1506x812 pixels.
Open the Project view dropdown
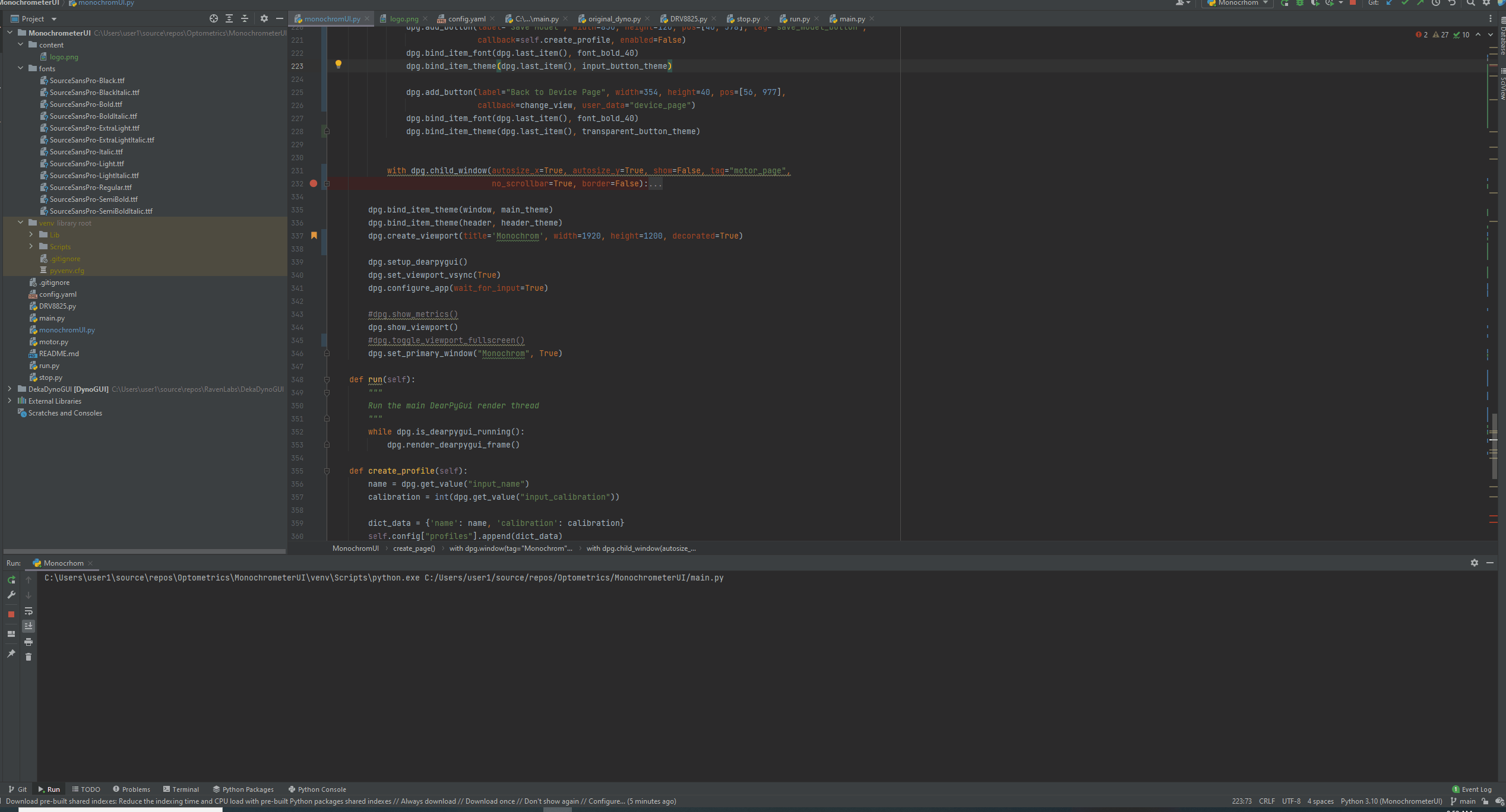tap(53, 19)
